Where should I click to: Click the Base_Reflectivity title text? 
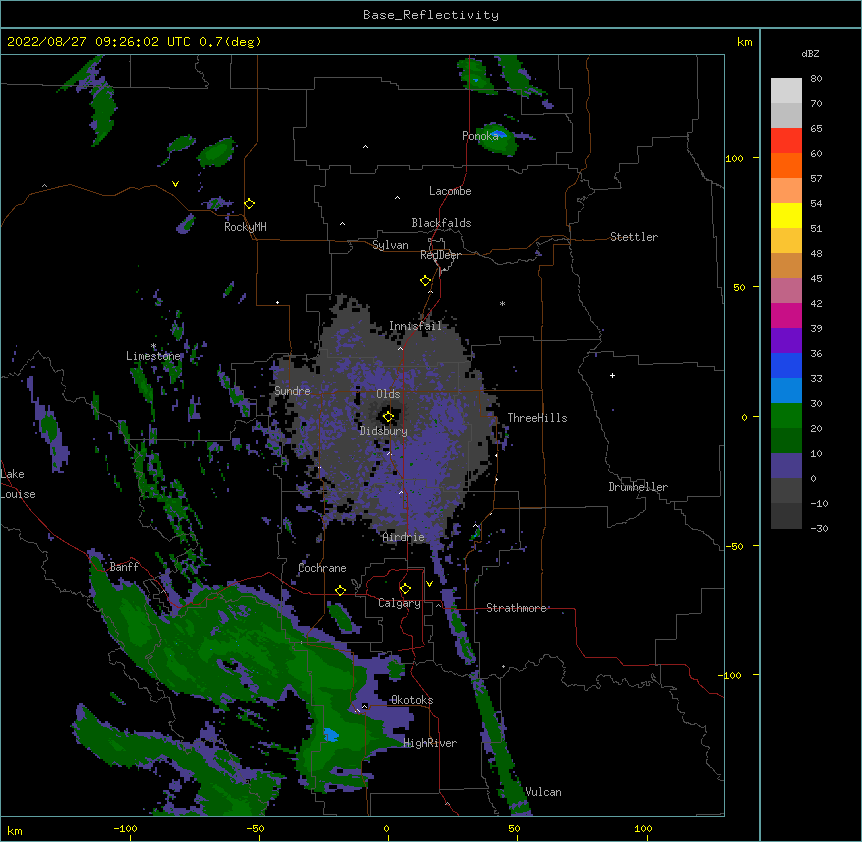coord(431,15)
